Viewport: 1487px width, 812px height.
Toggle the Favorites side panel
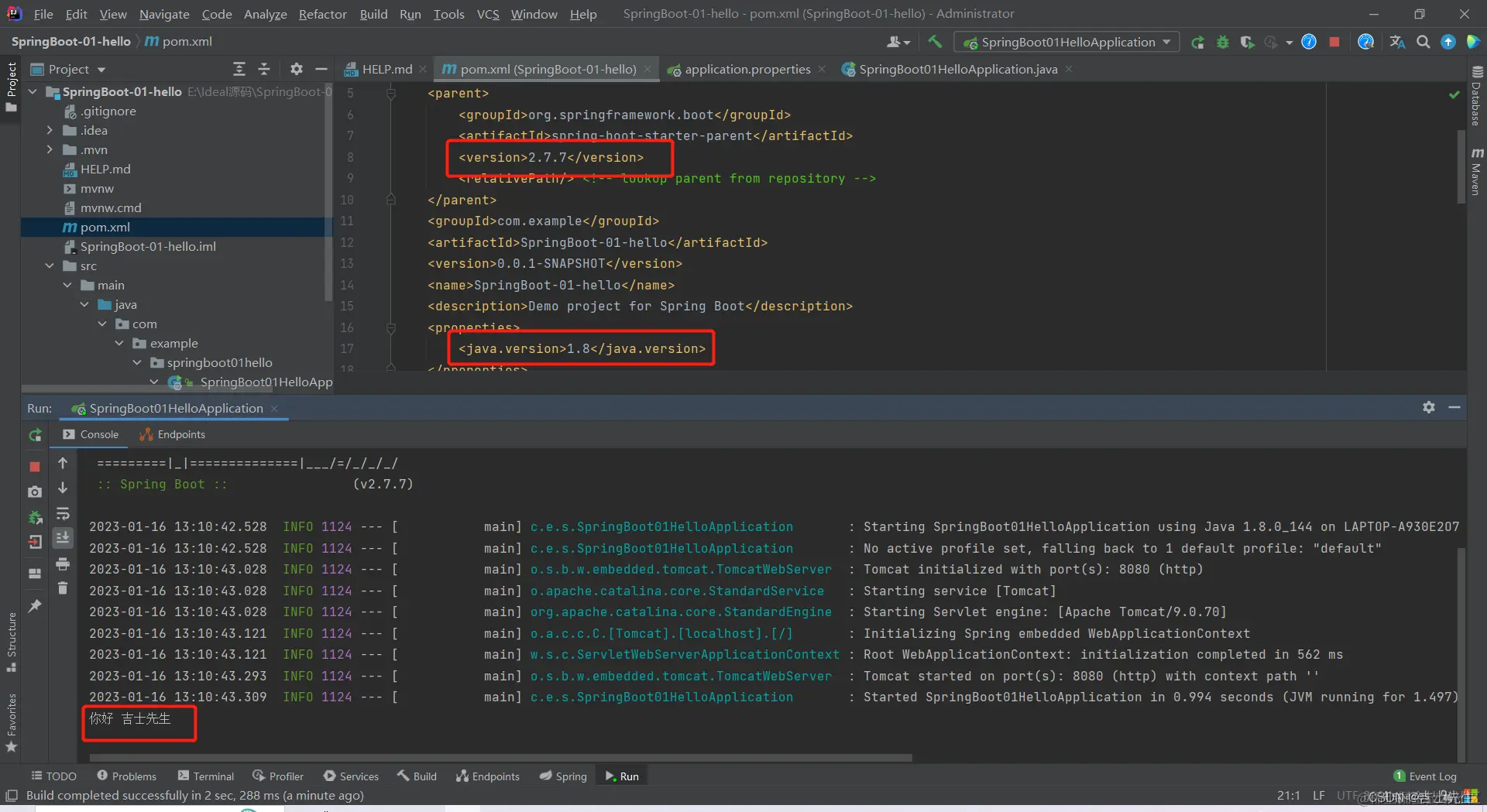11,723
